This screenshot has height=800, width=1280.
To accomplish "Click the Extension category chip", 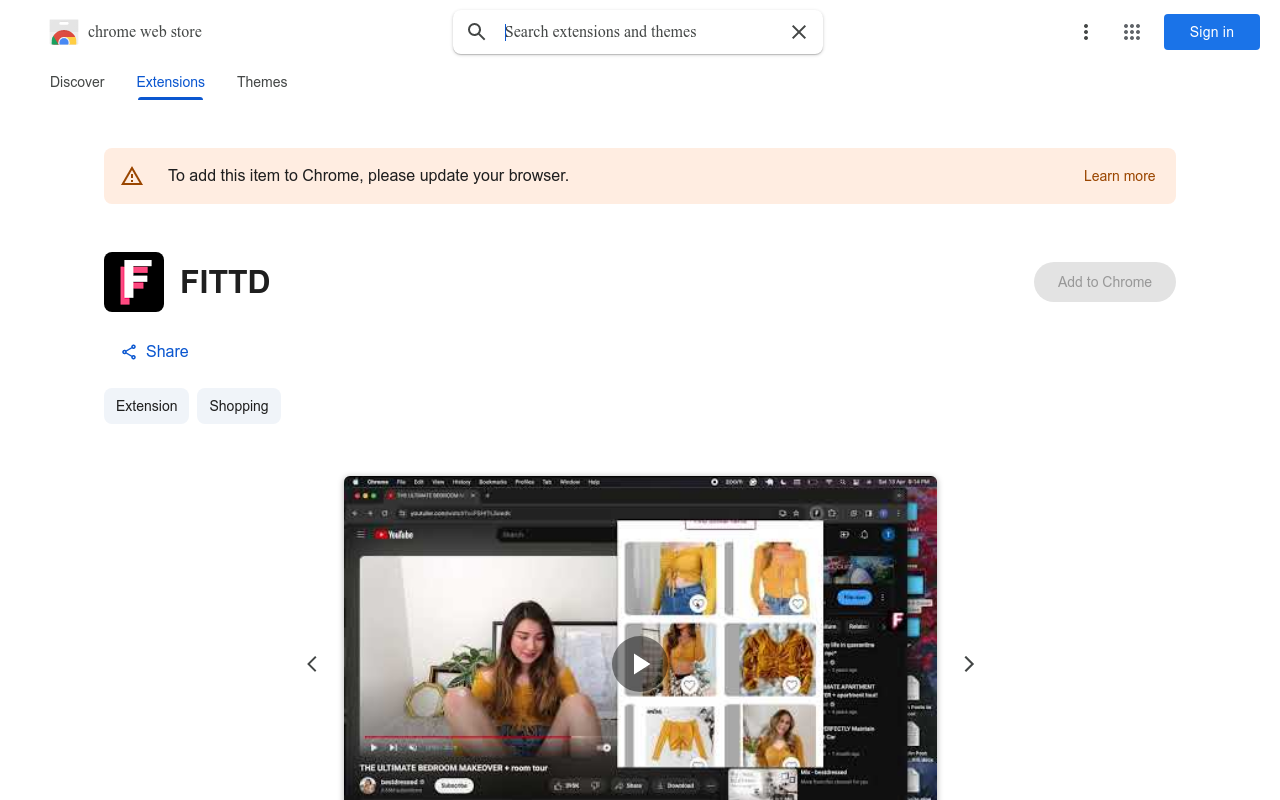I will click(x=146, y=406).
